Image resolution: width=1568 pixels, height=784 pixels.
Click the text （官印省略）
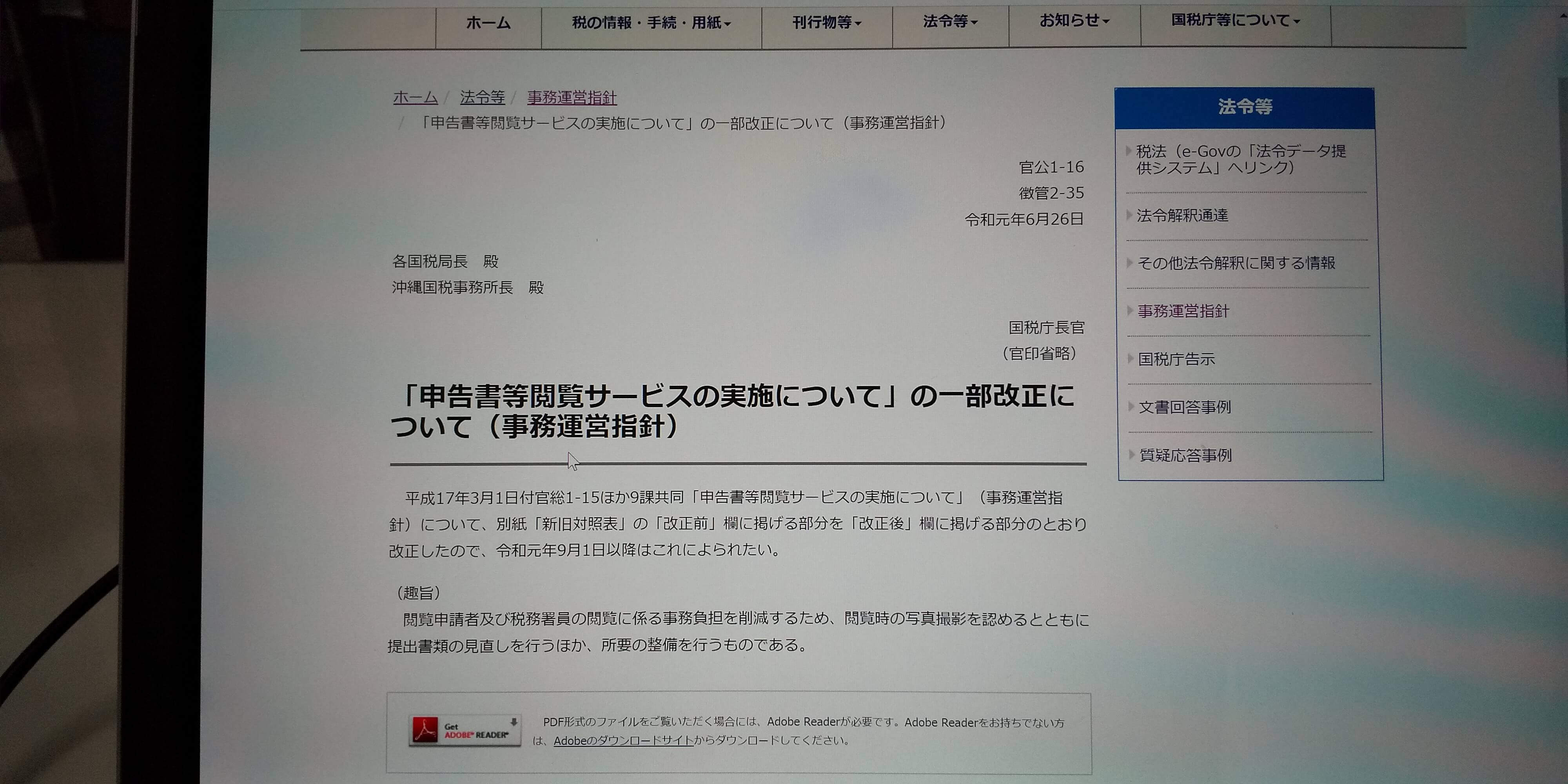click(1039, 354)
